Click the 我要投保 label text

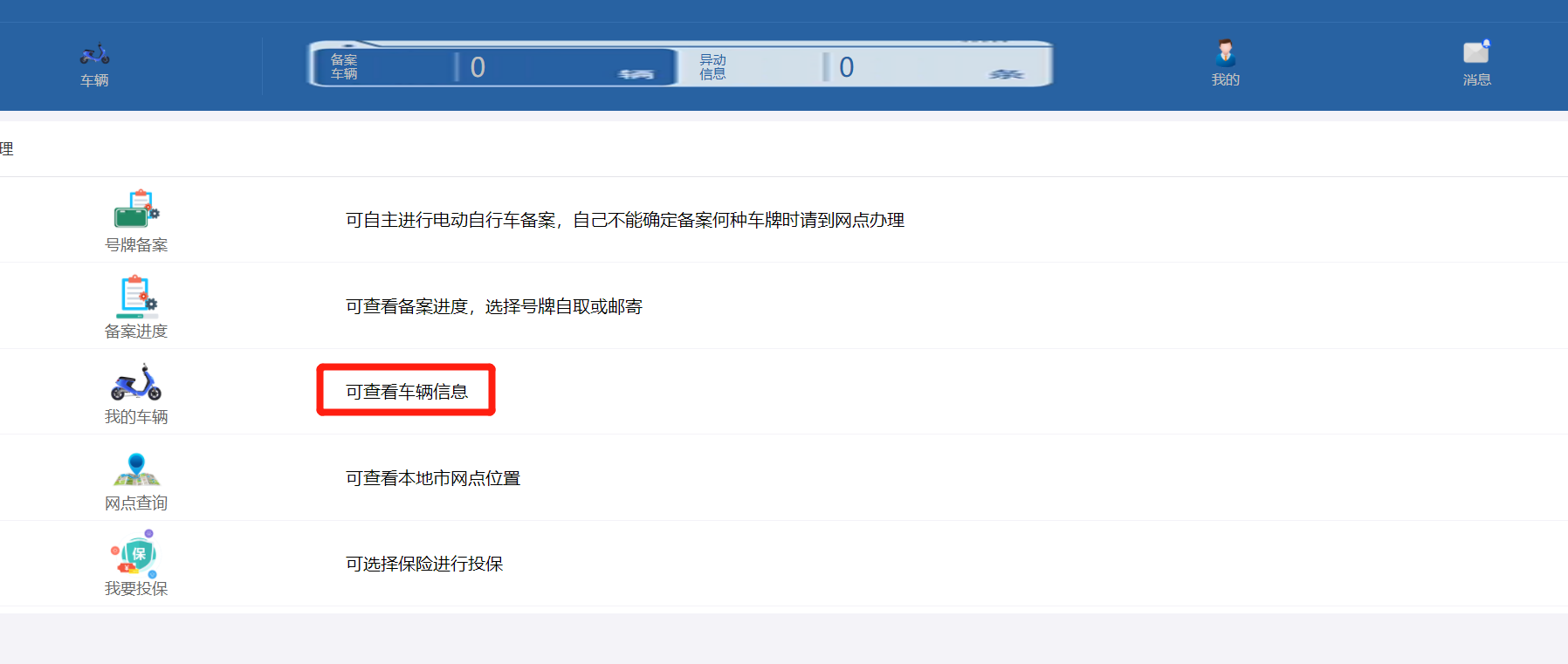[x=136, y=589]
